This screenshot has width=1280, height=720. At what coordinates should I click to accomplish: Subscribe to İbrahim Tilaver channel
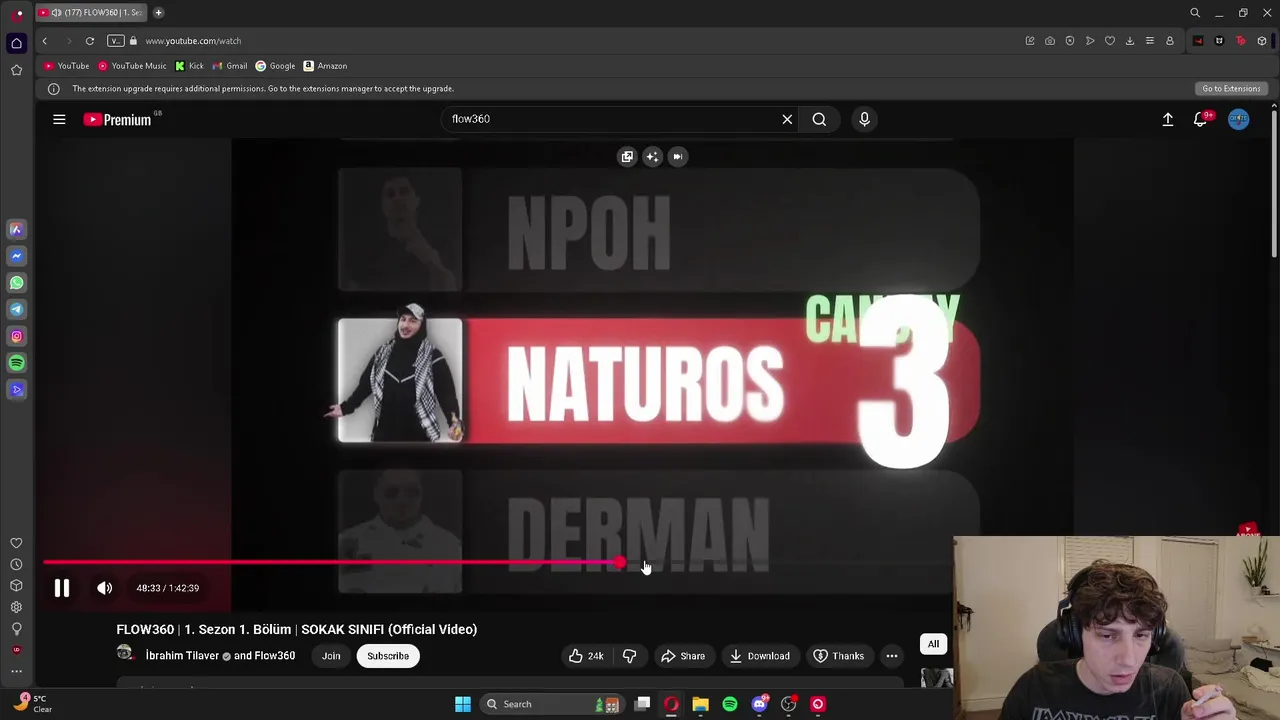click(x=388, y=656)
